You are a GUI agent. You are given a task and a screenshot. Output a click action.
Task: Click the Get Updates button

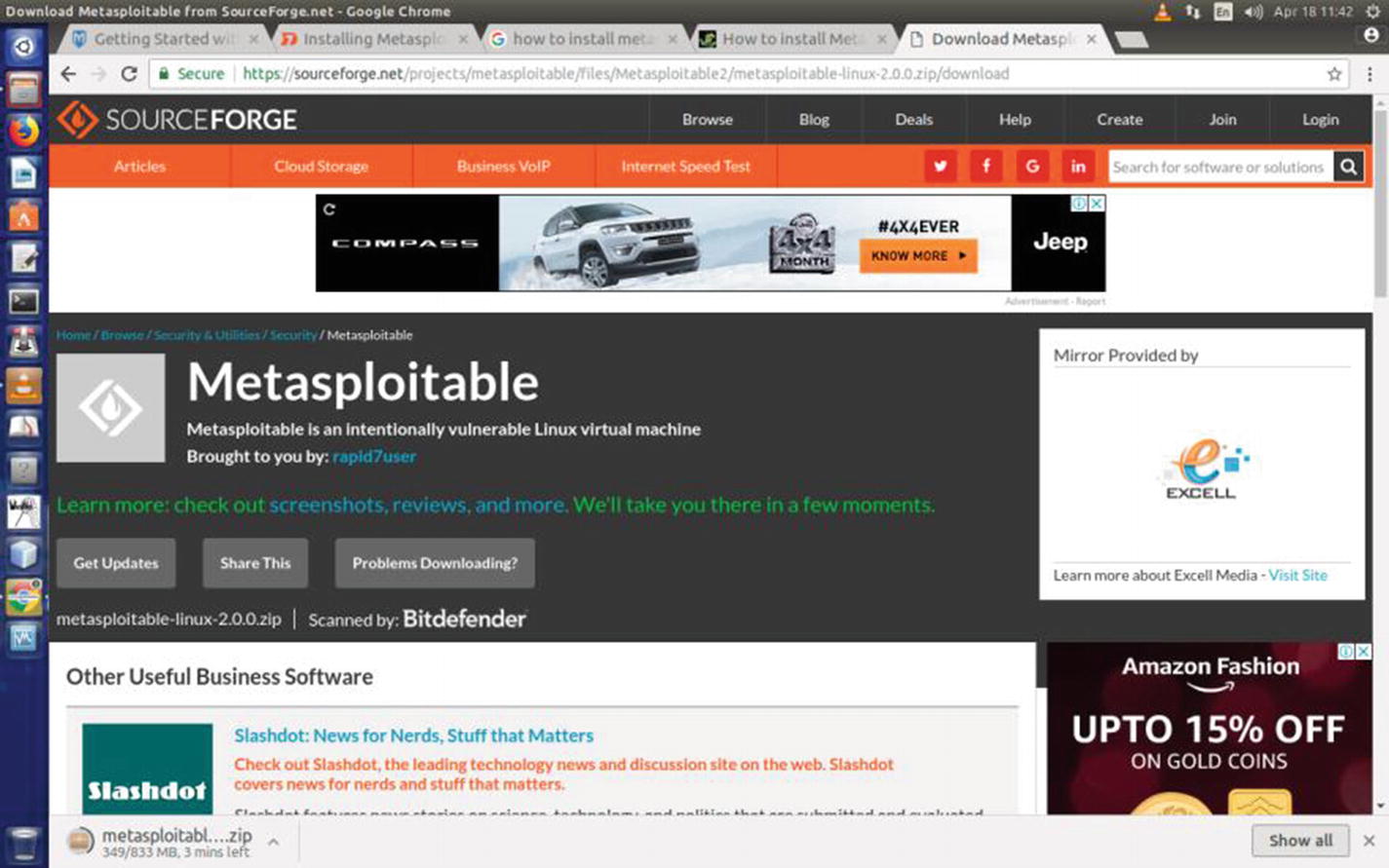click(x=116, y=563)
